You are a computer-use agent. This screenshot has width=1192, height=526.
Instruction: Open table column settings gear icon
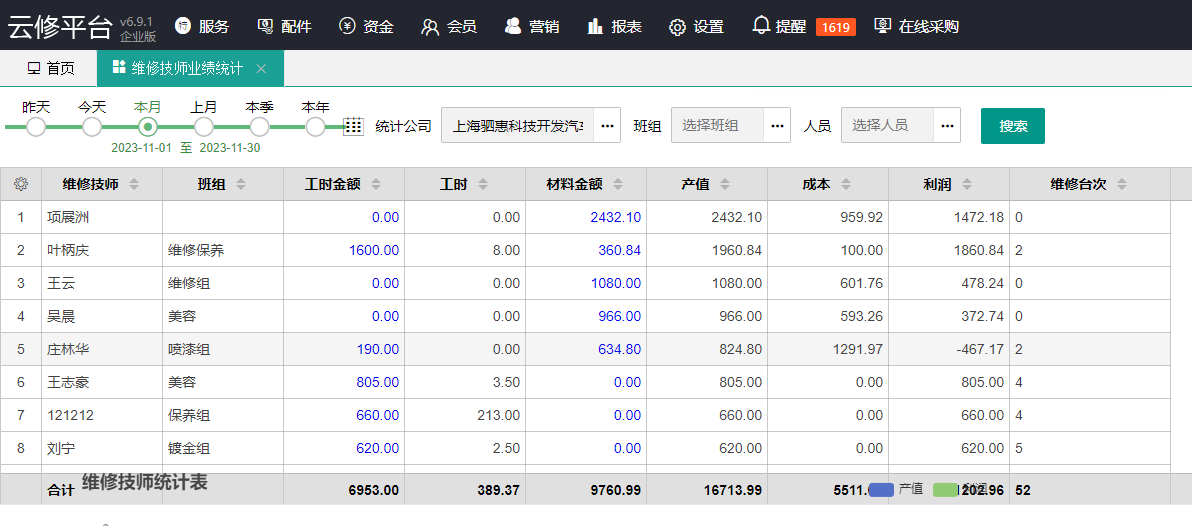[21, 184]
